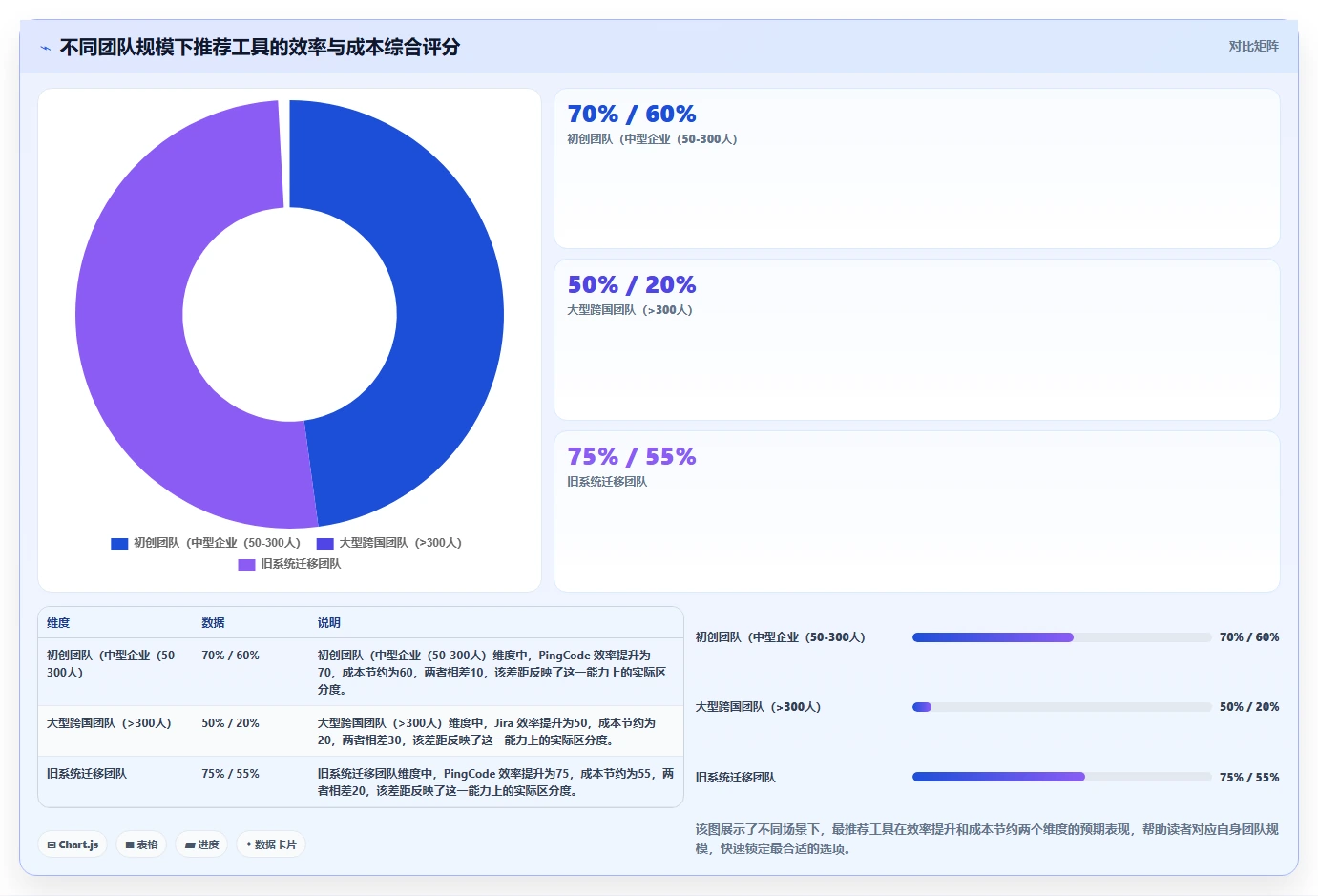
Task: Select the 50% / 20% data card
Action: (917, 340)
